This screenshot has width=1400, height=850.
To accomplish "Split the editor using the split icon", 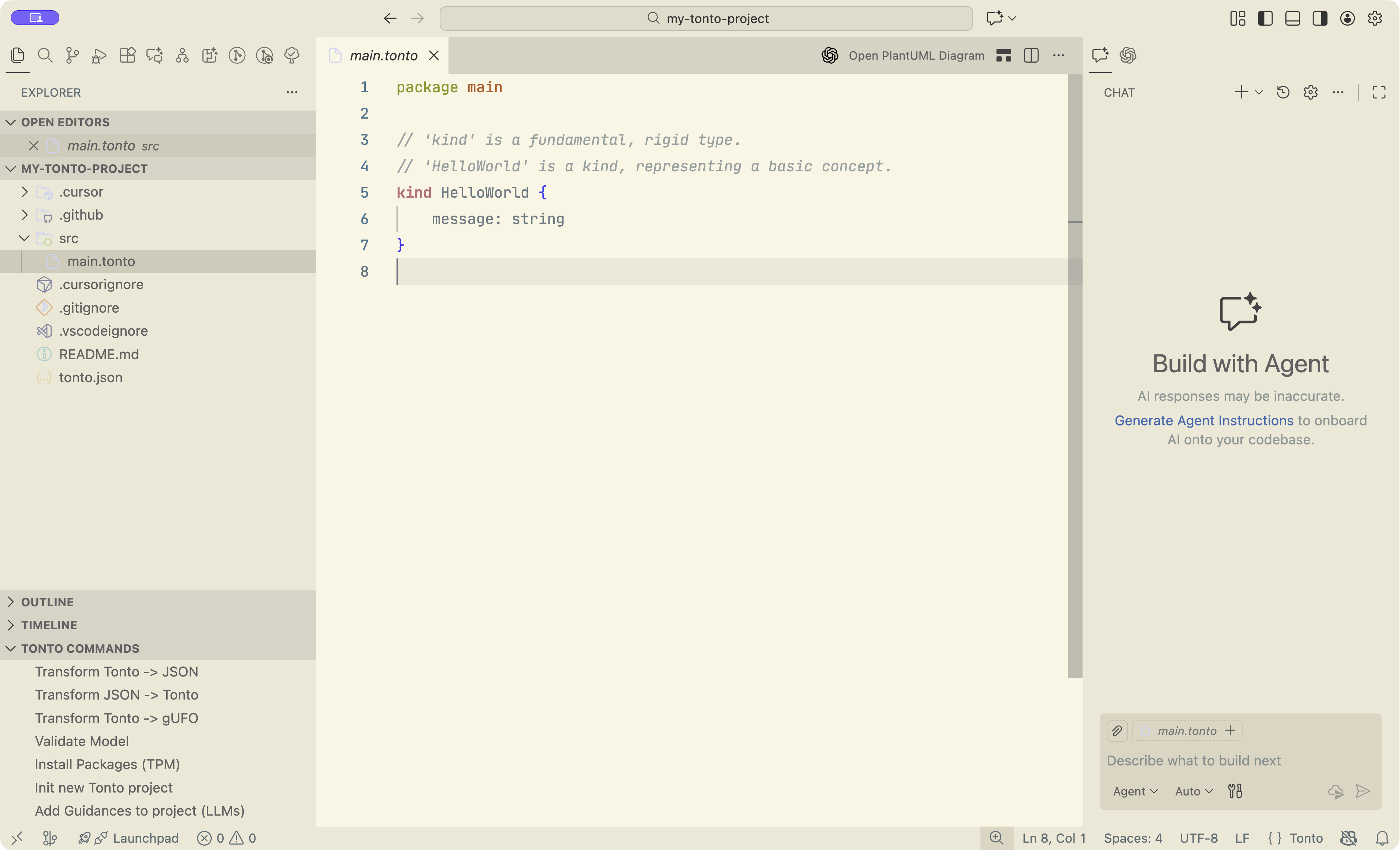I will click(x=1031, y=55).
